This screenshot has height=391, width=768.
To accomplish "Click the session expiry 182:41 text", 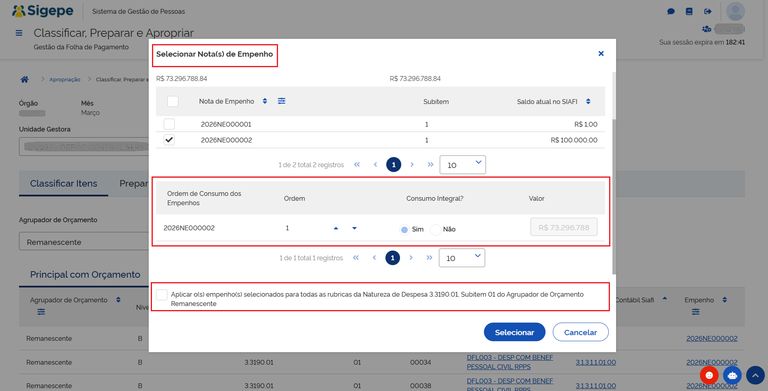I will click(735, 43).
